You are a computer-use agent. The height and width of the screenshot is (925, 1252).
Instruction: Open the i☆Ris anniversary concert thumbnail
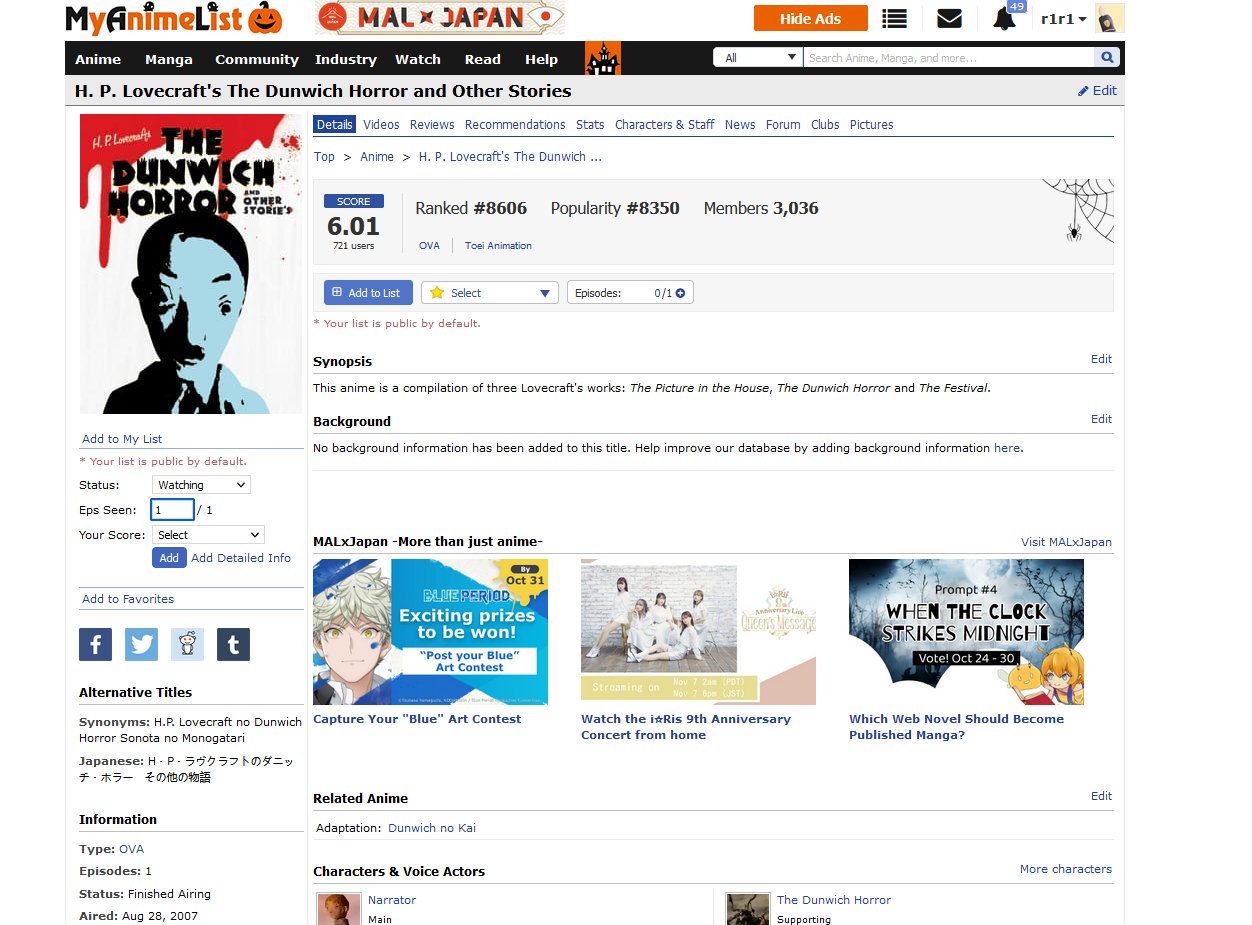[x=698, y=632]
